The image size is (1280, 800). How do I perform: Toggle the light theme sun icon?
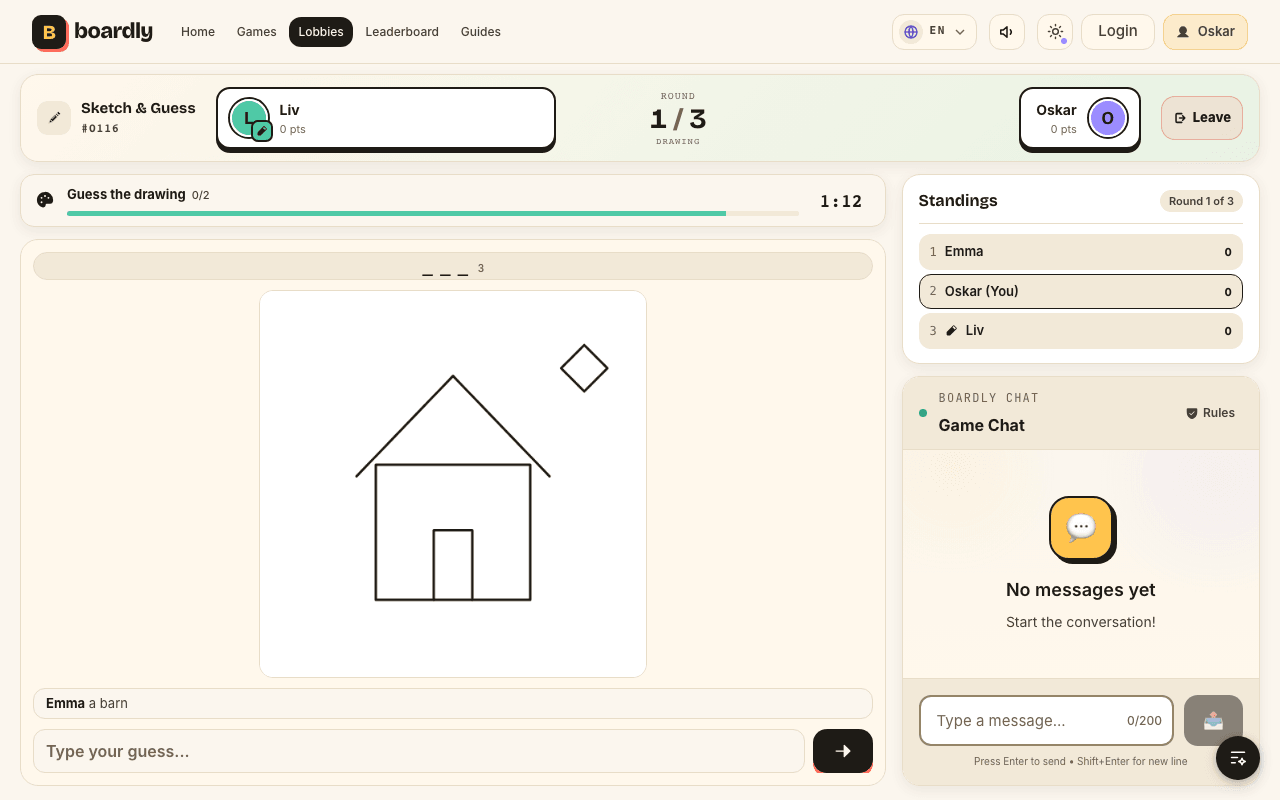pos(1055,32)
